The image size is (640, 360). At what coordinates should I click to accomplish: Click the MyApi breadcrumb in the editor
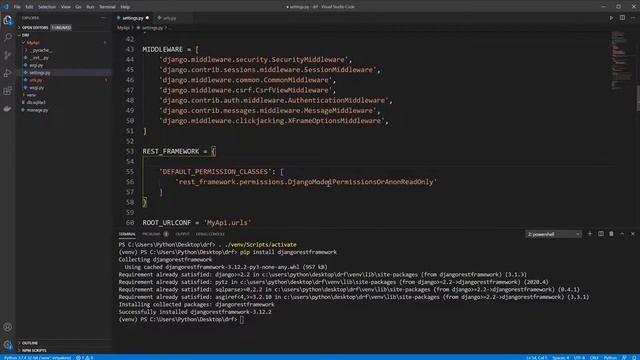[123, 28]
